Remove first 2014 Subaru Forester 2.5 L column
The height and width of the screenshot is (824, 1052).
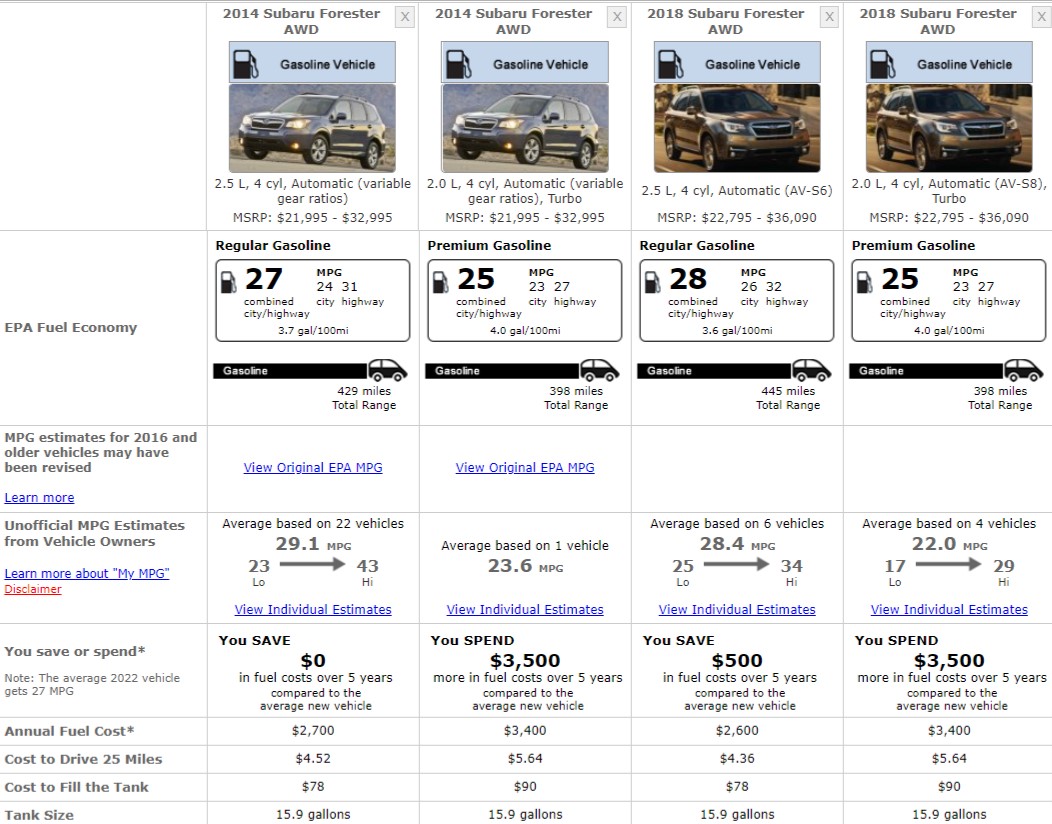(405, 17)
